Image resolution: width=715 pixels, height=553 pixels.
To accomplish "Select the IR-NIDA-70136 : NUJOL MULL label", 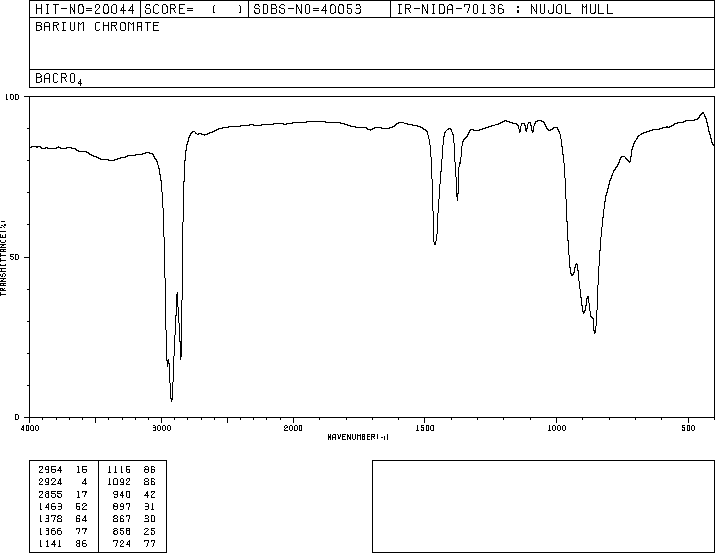I will click(x=505, y=9).
